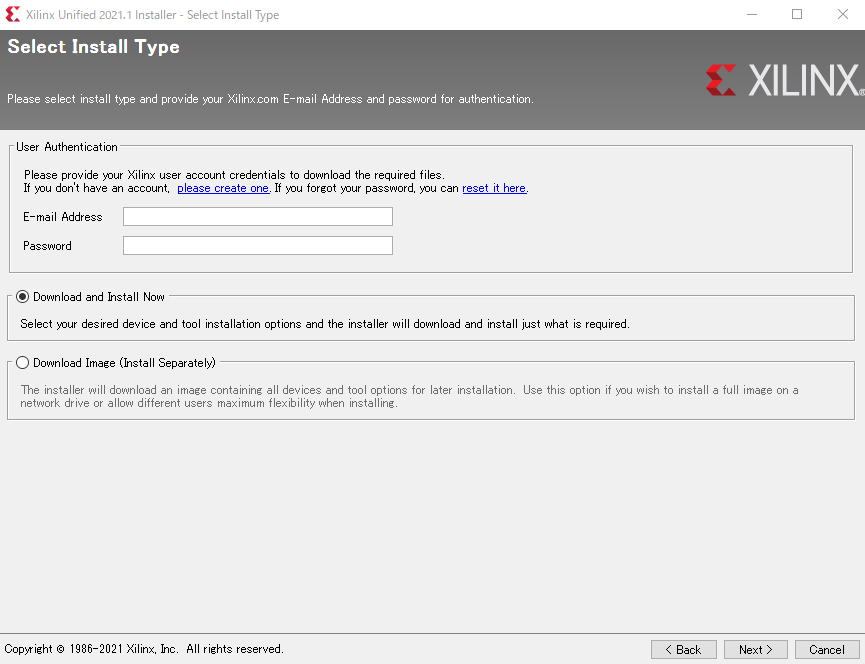Viewport: 865px width, 664px height.
Task: Click the Download Image description text
Action: click(410, 397)
